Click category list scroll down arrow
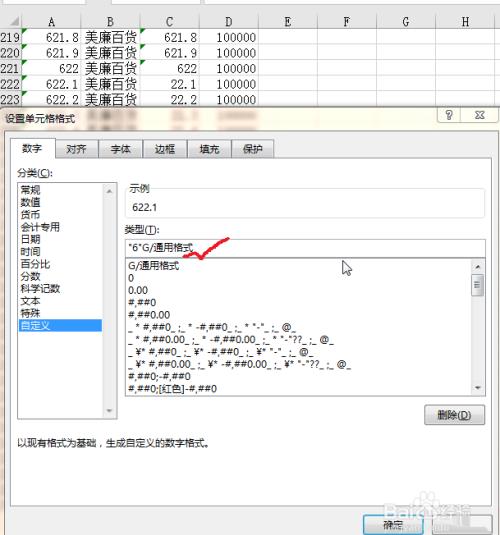 tap(109, 410)
